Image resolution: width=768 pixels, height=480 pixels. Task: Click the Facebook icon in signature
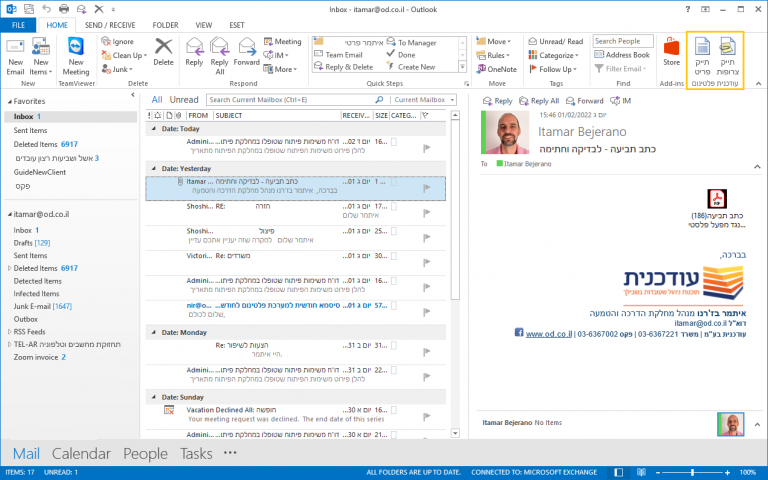[519, 333]
